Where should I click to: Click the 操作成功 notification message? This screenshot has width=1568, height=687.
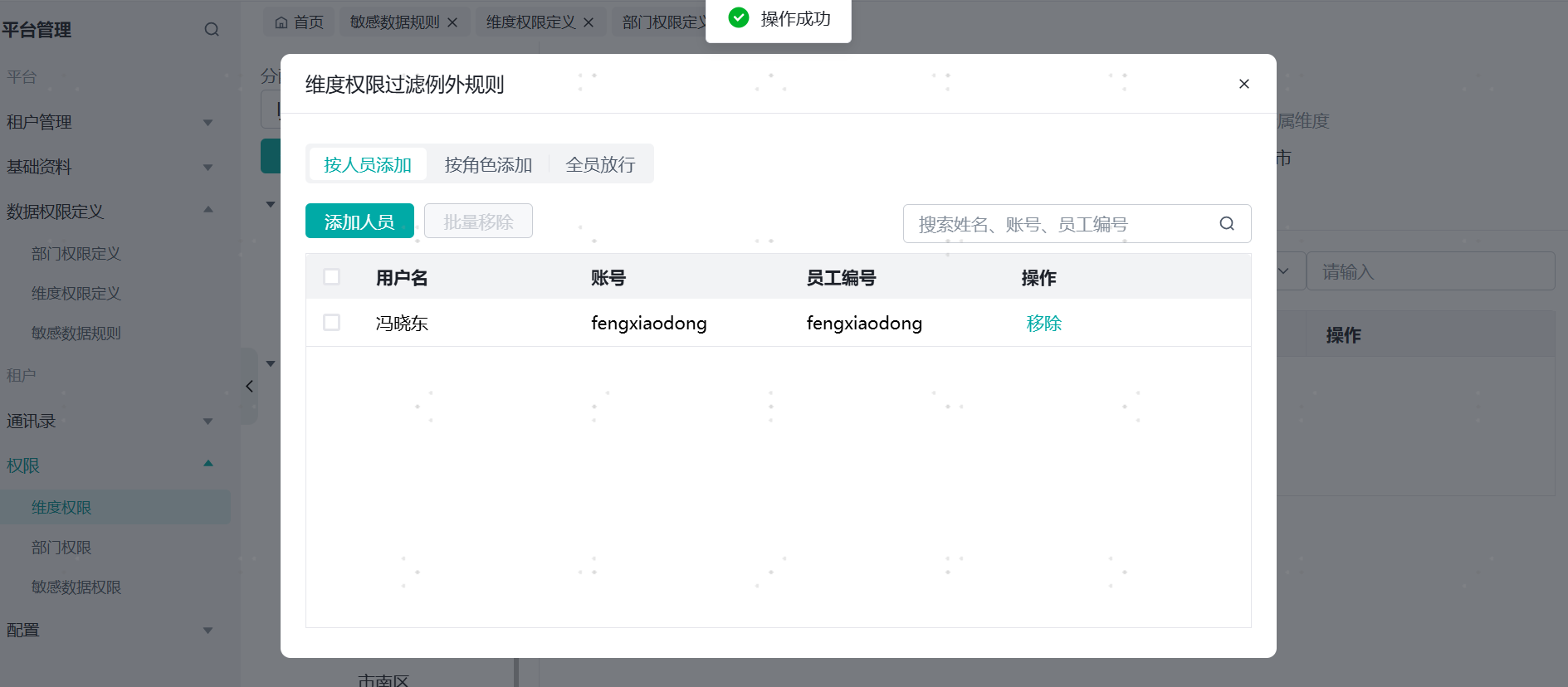(x=779, y=18)
